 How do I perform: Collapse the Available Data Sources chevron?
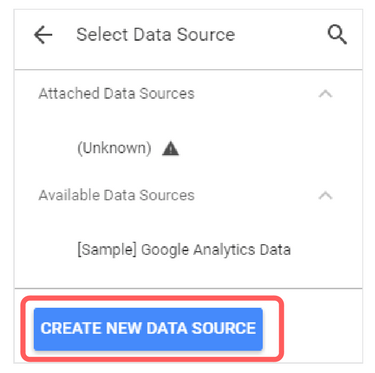tap(325, 195)
